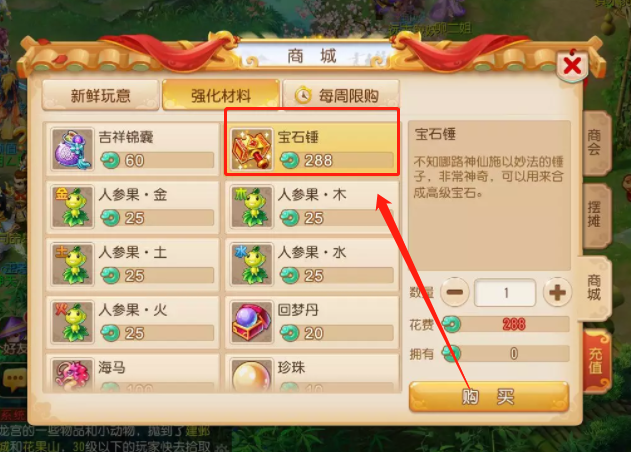Go to the 商会 side tab
This screenshot has height=452, width=631.
(596, 142)
